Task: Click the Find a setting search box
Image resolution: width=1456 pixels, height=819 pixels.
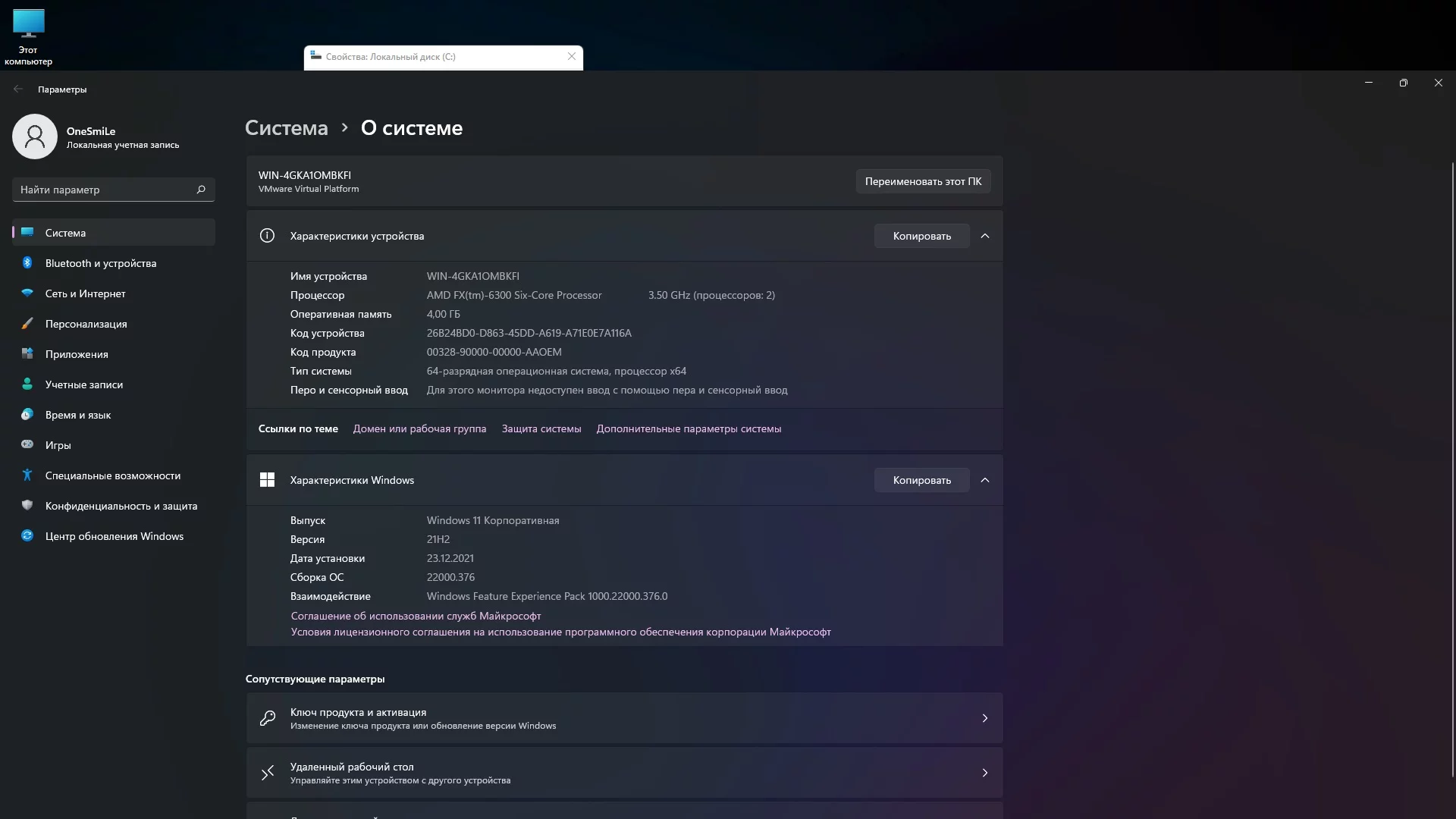Action: pyautogui.click(x=105, y=190)
